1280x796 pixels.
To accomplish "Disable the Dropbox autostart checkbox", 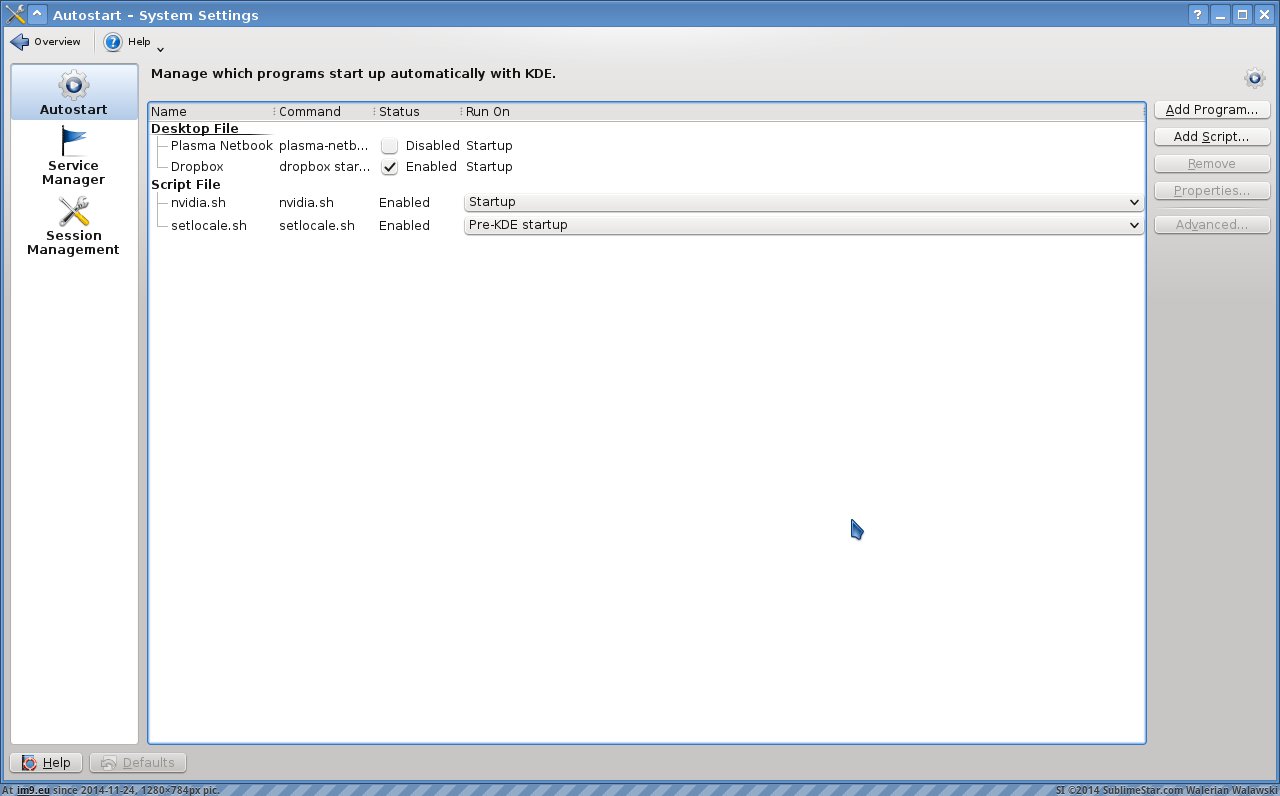I will pos(389,167).
